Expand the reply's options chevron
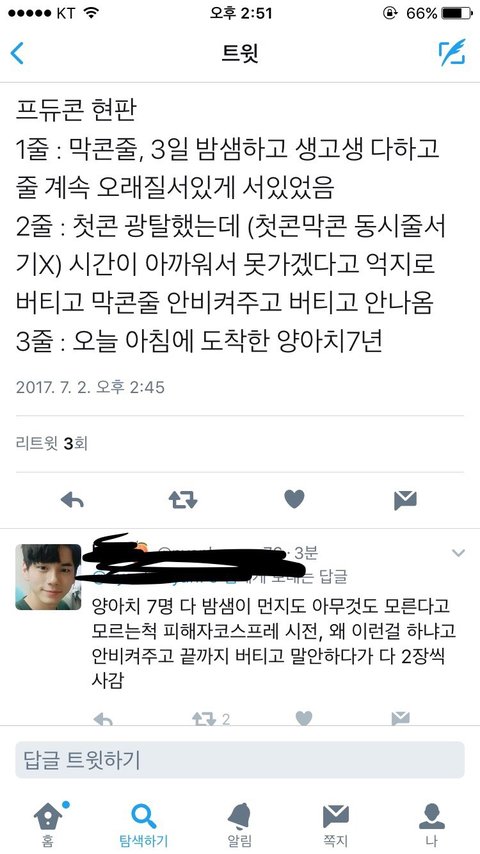Viewport: 480px width, 854px height. click(x=458, y=553)
